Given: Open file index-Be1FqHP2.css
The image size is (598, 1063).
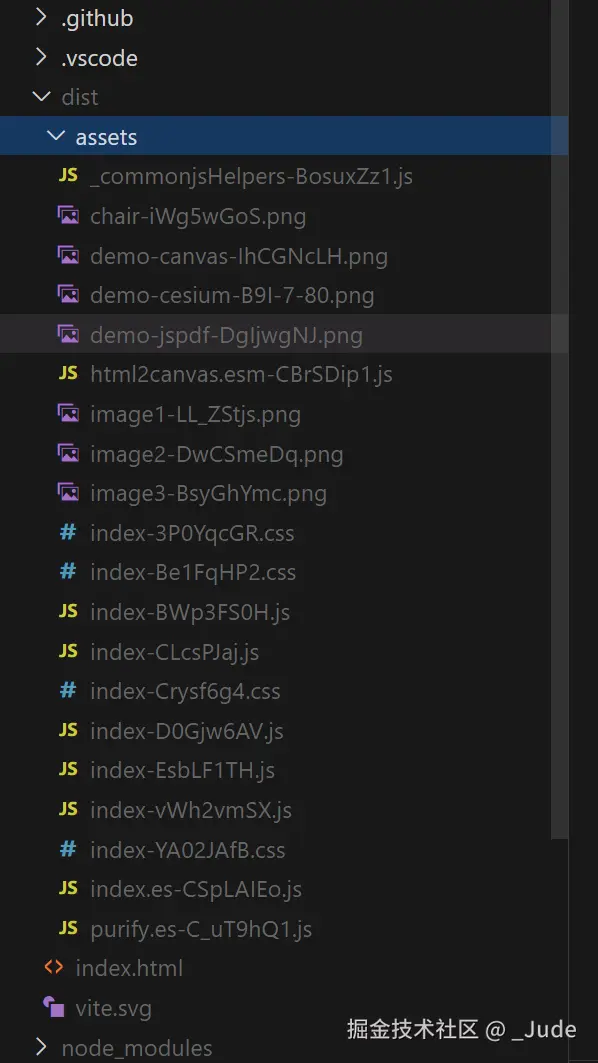Looking at the screenshot, I should pyautogui.click(x=193, y=572).
